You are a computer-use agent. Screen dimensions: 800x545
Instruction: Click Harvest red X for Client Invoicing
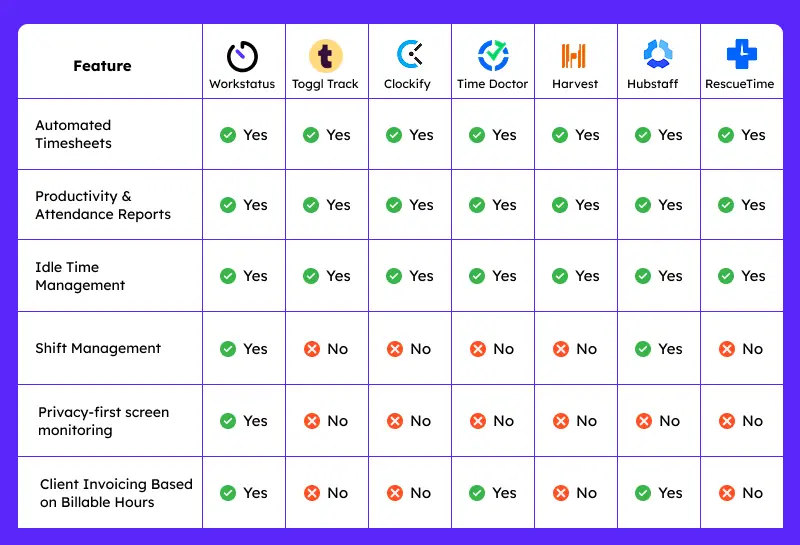[x=560, y=493]
